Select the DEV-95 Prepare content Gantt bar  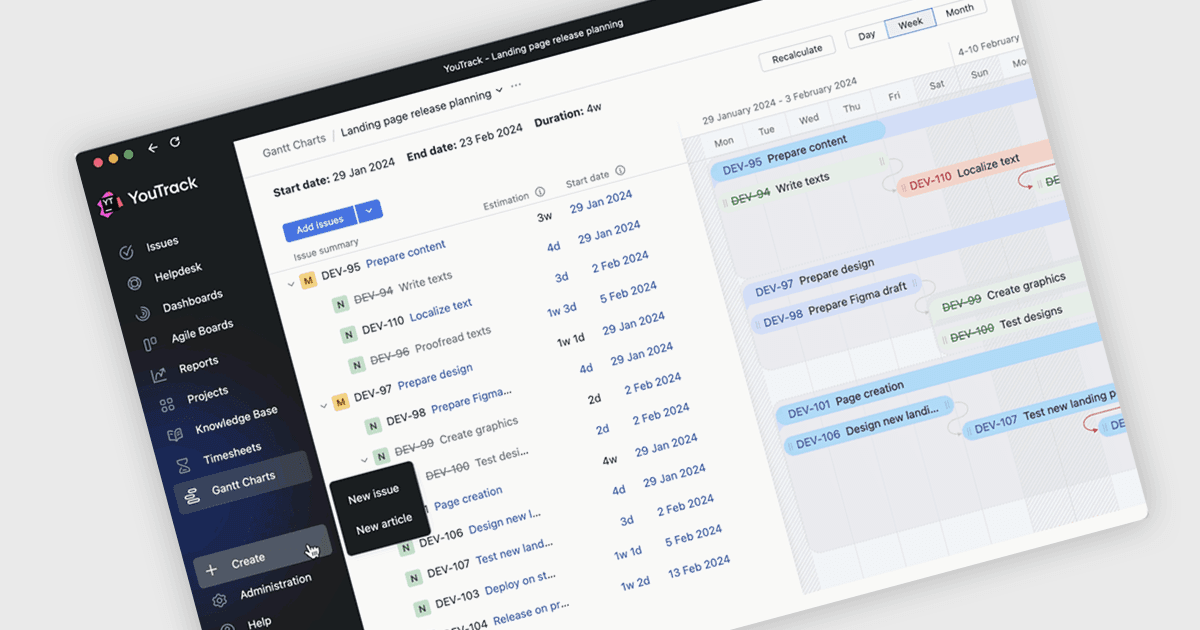[x=797, y=151]
